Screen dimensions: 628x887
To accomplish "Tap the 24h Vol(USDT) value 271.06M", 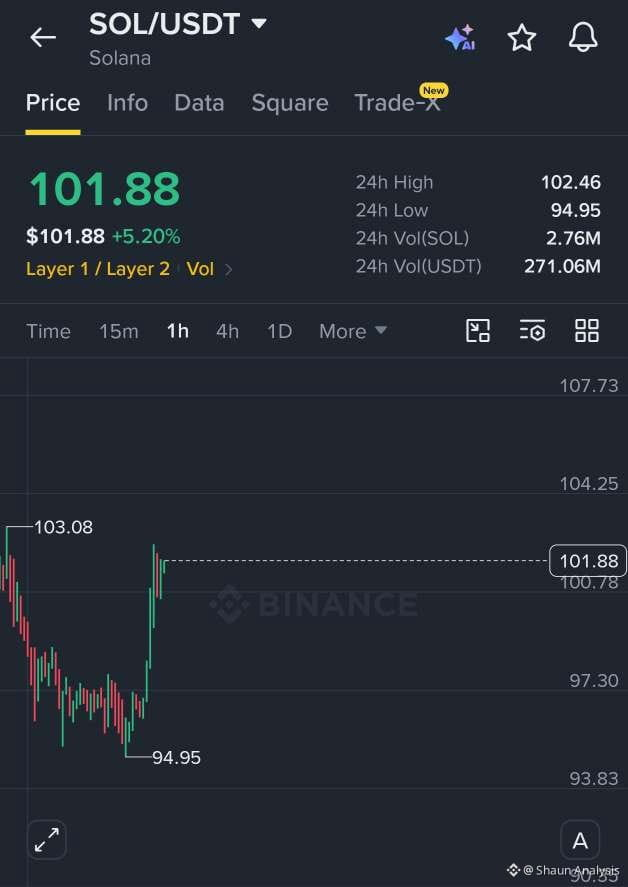I will (562, 266).
